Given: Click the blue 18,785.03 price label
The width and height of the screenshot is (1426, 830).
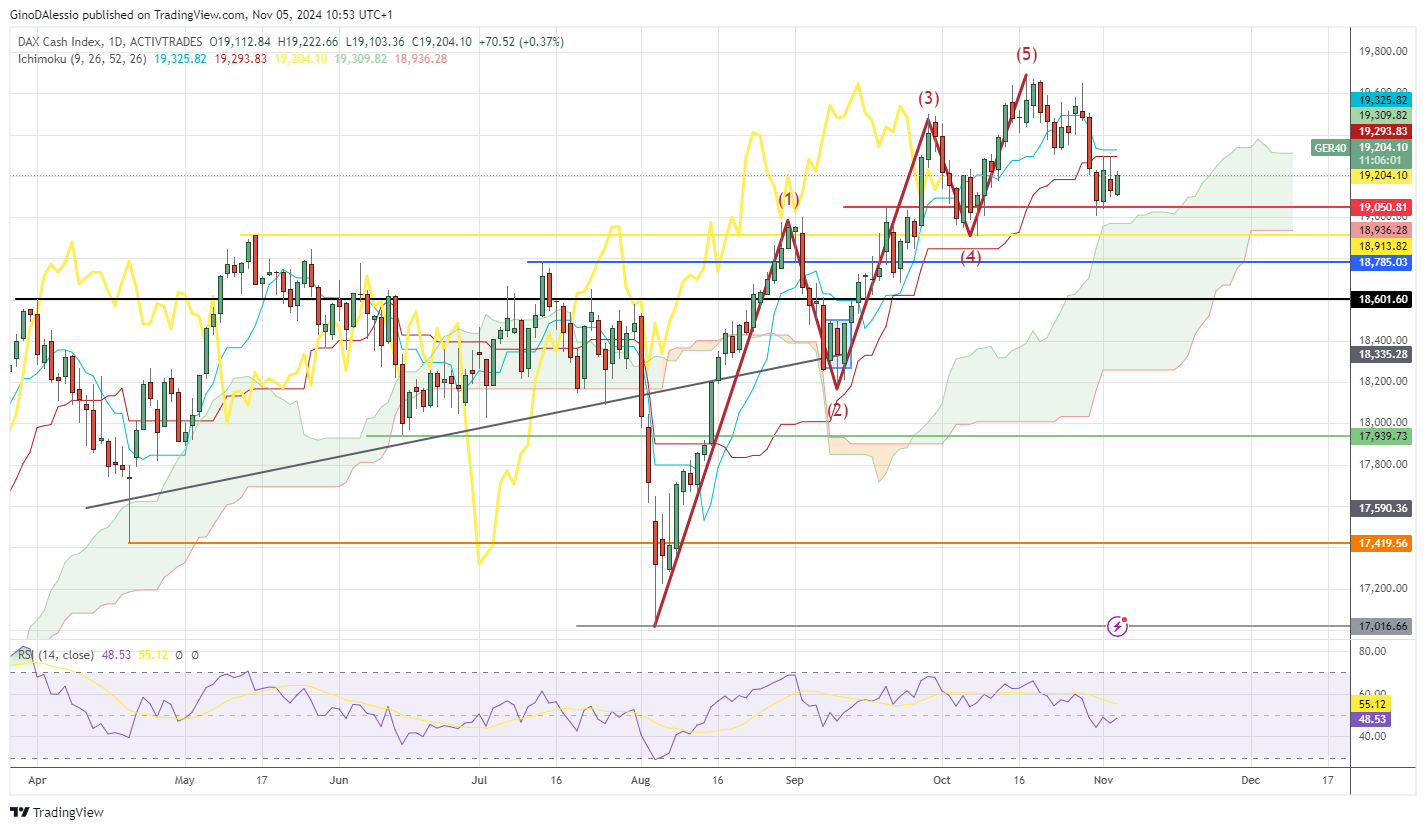Looking at the screenshot, I should pos(1382,262).
